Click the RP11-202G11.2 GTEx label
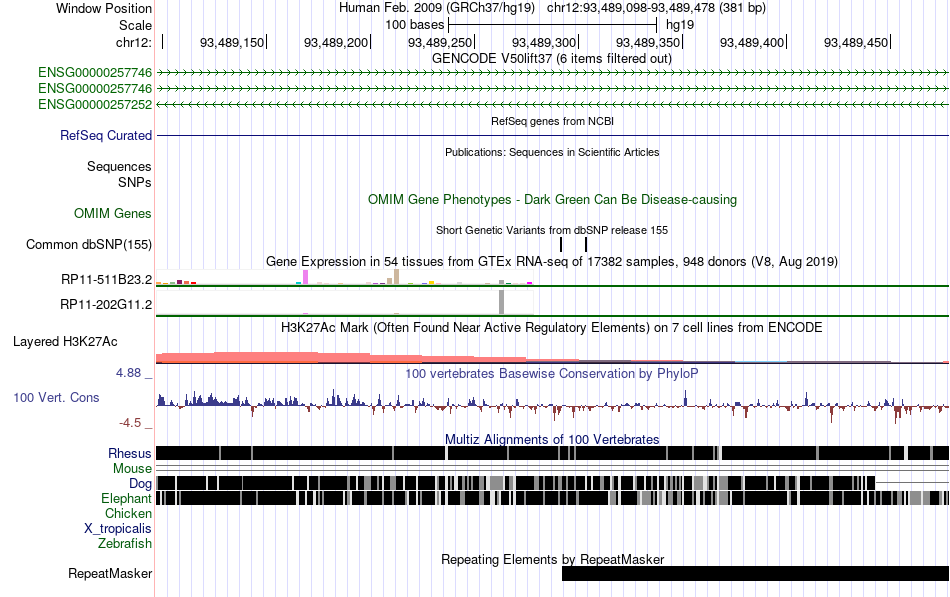This screenshot has width=950, height=597. pyautogui.click(x=106, y=304)
